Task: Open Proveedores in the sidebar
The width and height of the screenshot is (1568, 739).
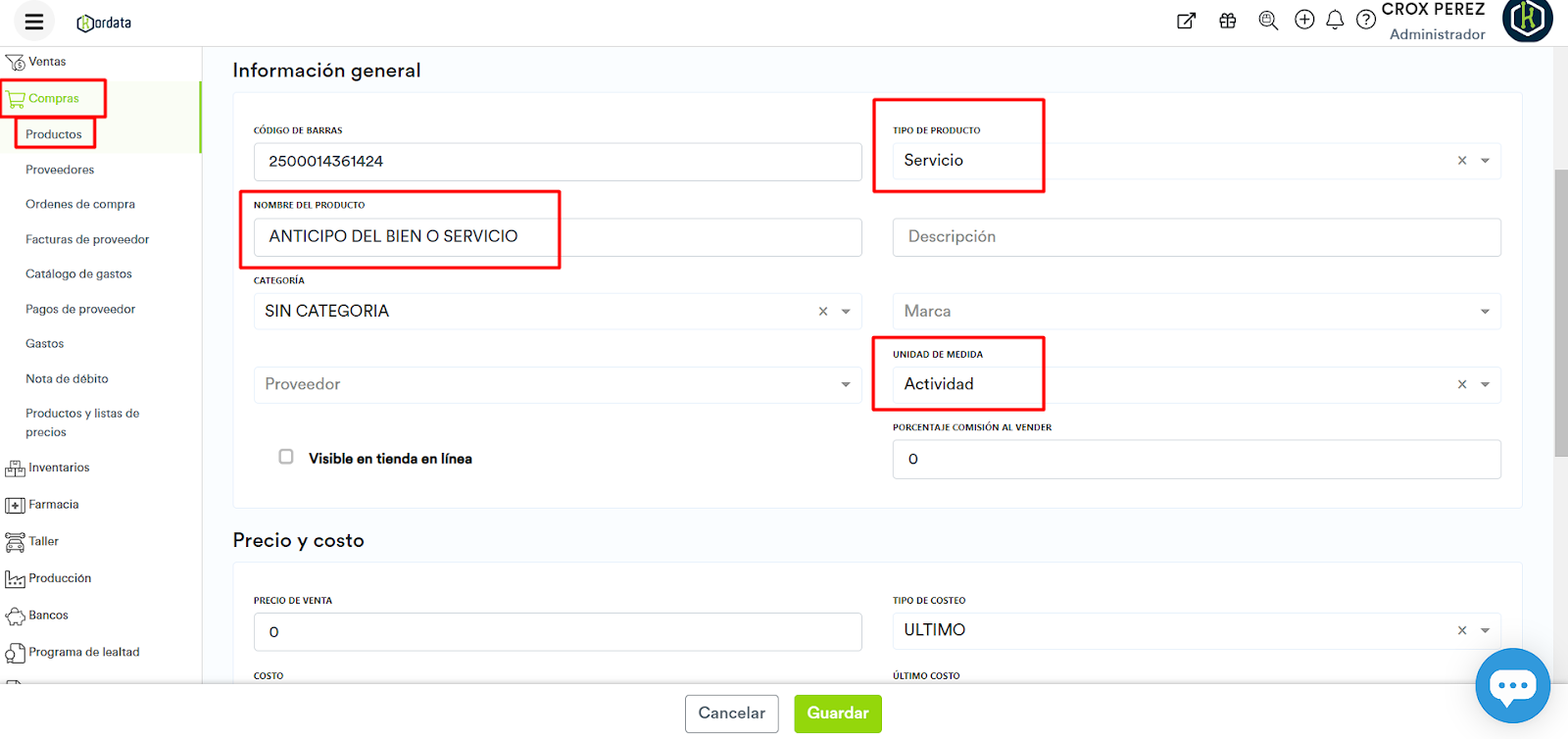Action: 60,170
